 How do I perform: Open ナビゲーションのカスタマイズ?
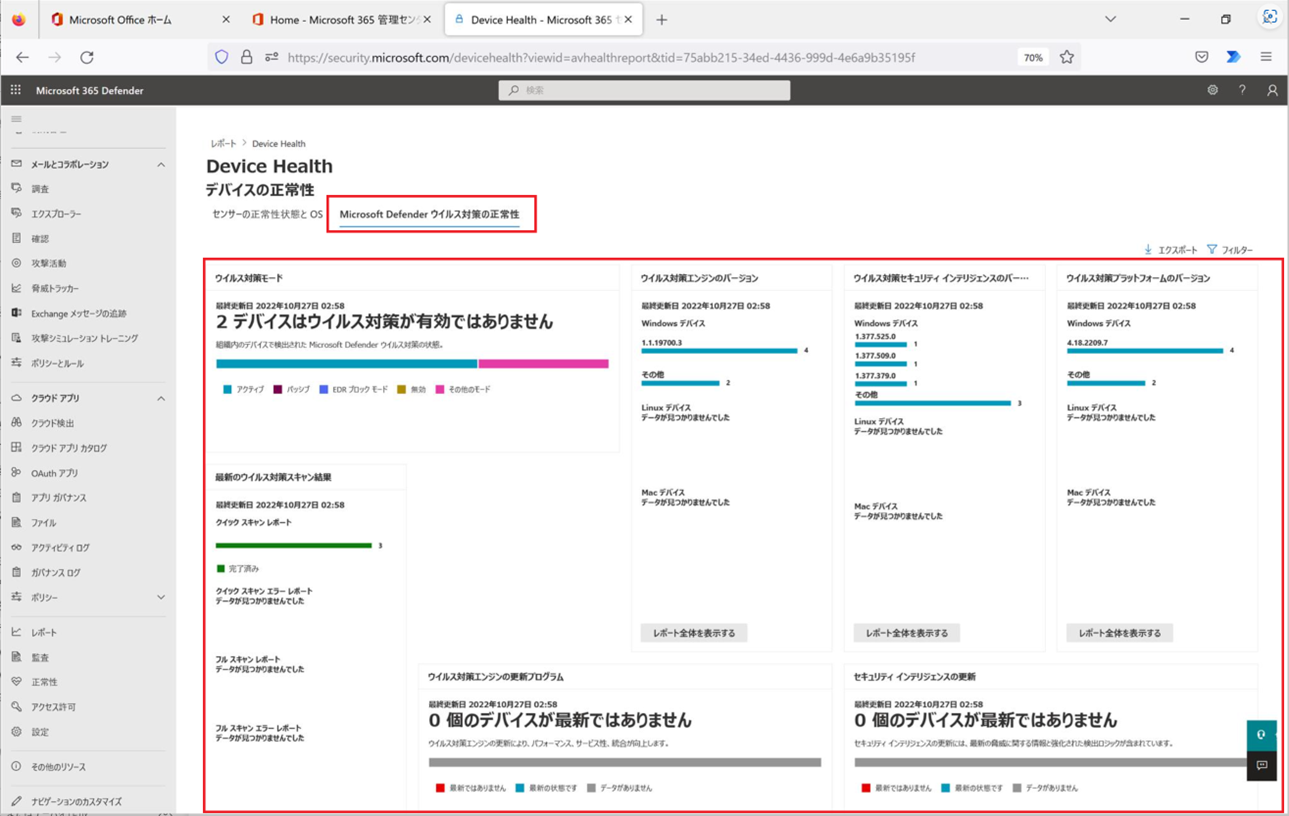[76, 802]
